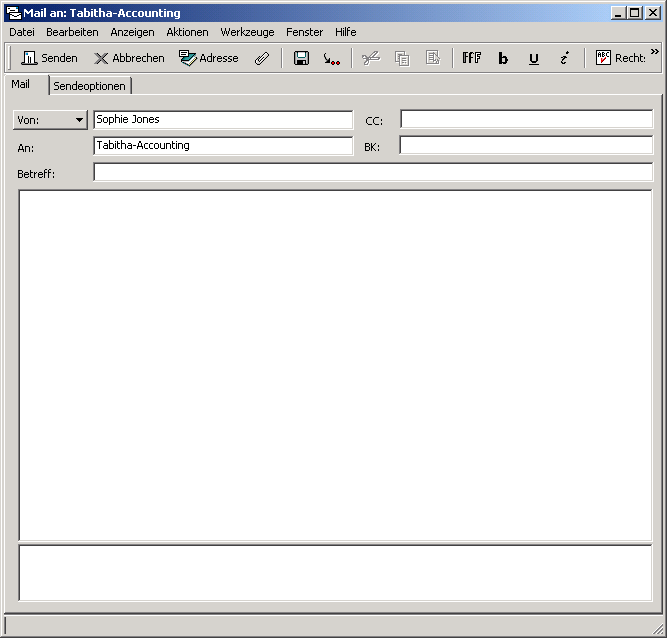Attach a file with the paperclip icon
The width and height of the screenshot is (667, 638).
(262, 58)
